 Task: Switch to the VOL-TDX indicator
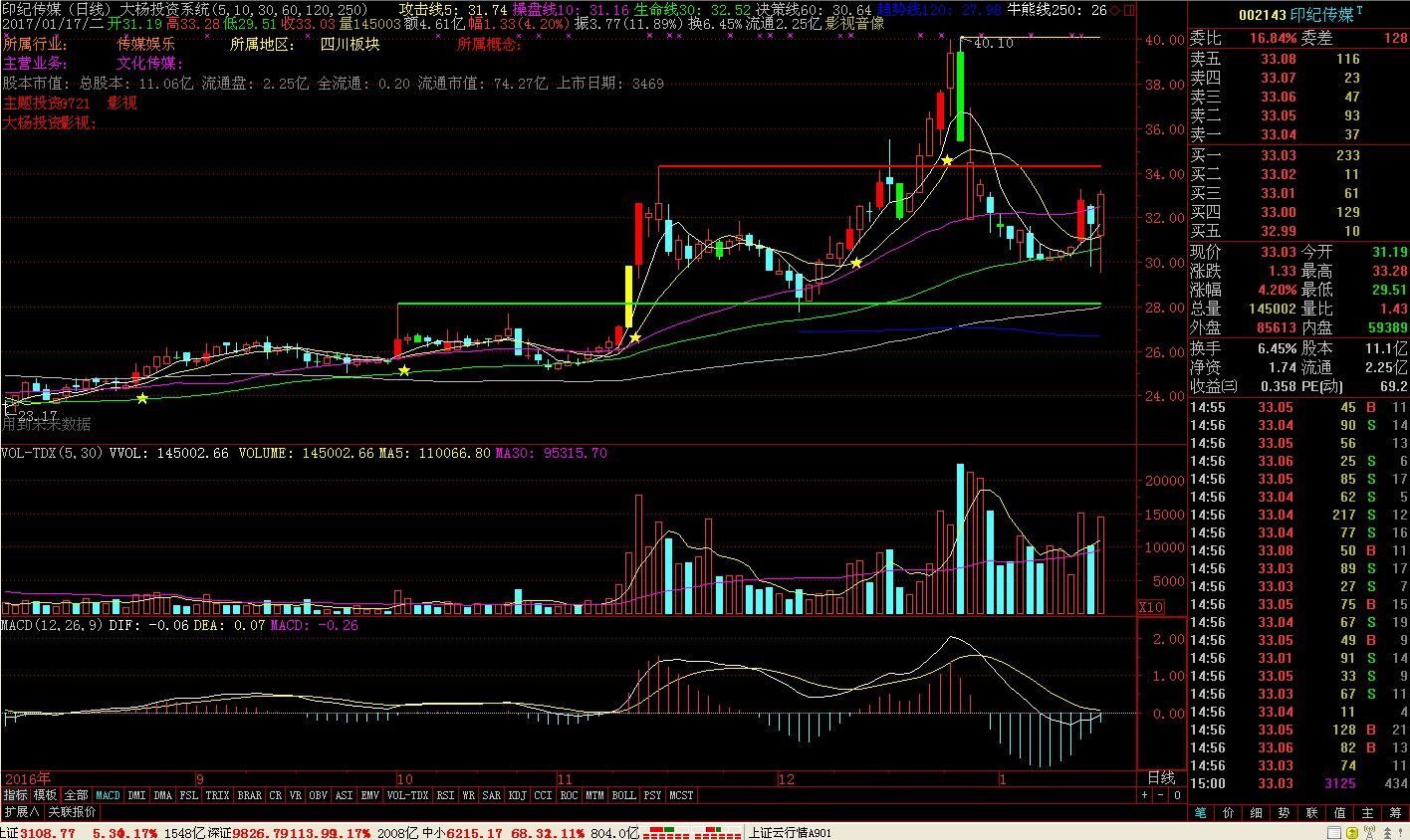tap(407, 795)
